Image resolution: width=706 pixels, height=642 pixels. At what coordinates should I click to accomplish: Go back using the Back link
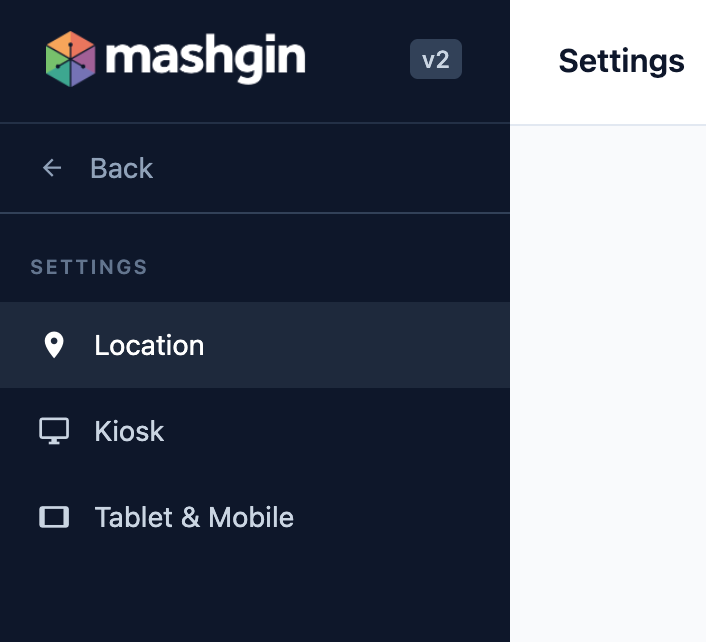pos(122,168)
